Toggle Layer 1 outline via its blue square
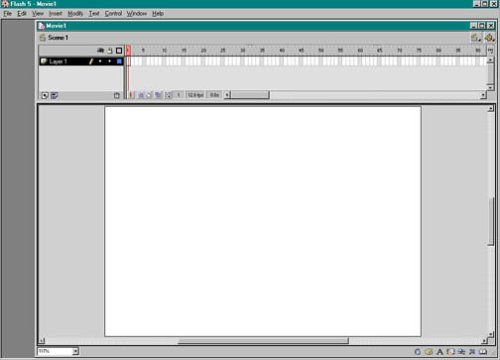500x360 pixels. pyautogui.click(x=119, y=61)
